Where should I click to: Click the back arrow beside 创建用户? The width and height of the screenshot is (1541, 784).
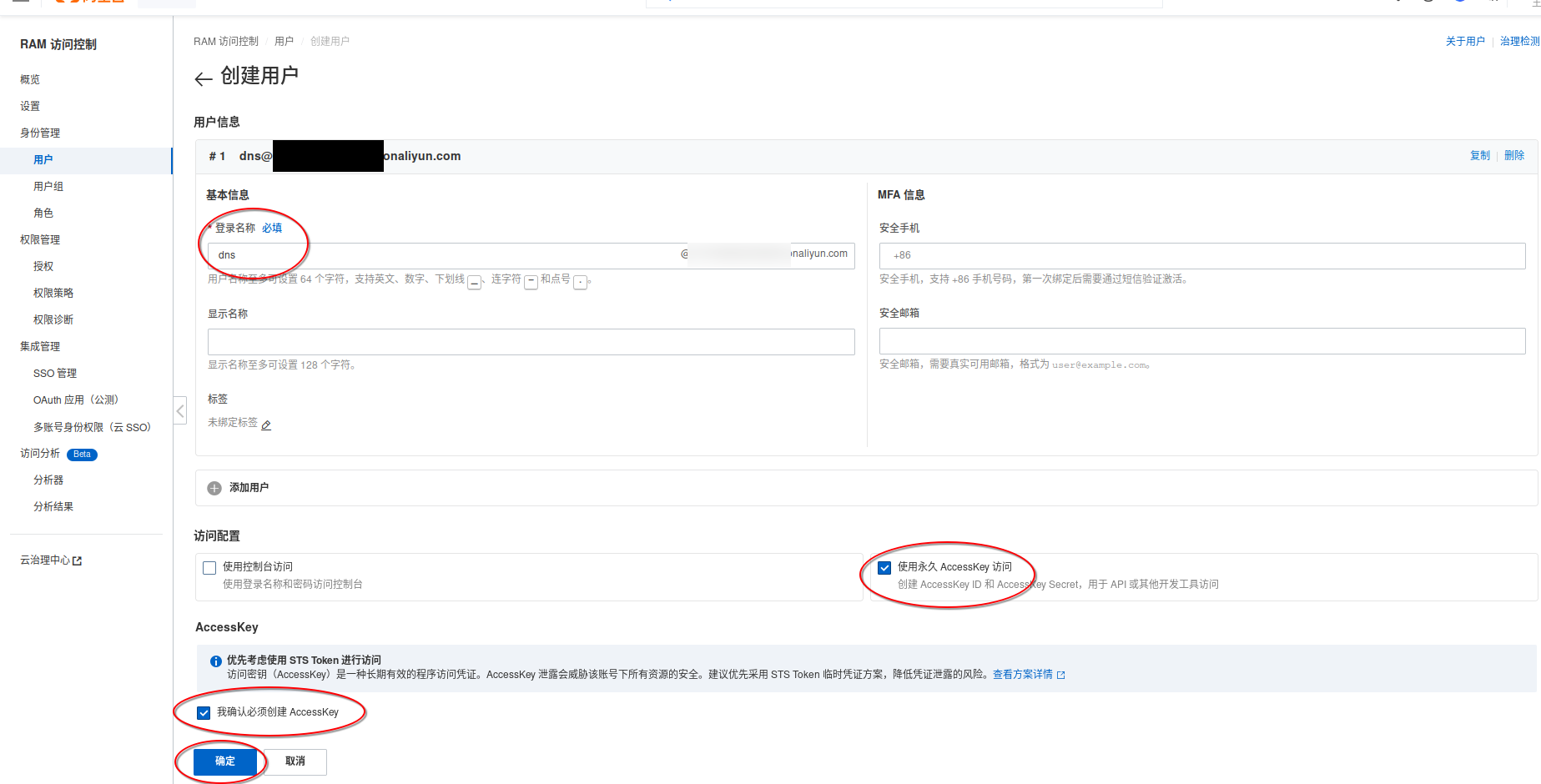pyautogui.click(x=203, y=79)
